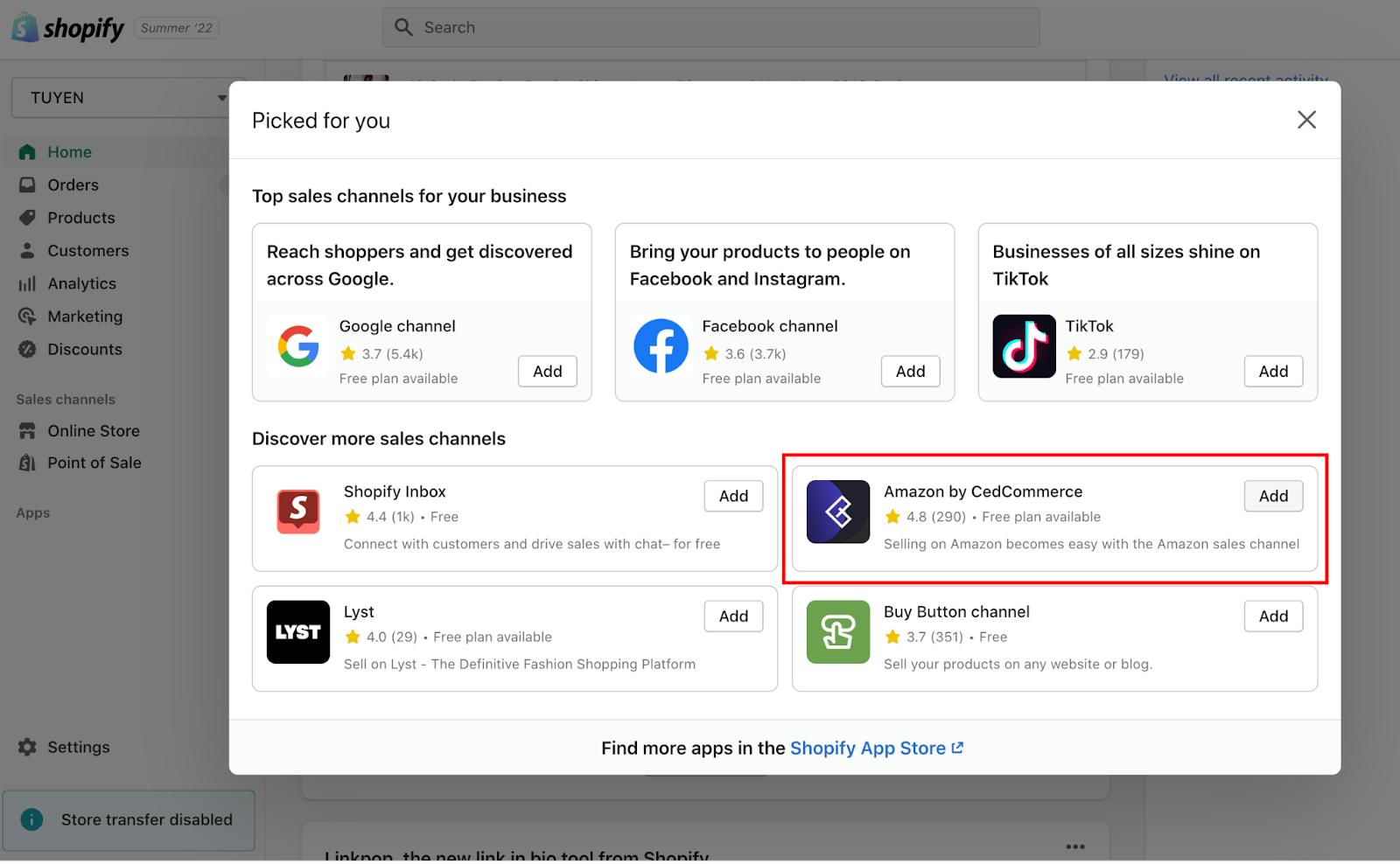Click the Marketing target icon
The height and width of the screenshot is (864, 1400).
(x=27, y=317)
